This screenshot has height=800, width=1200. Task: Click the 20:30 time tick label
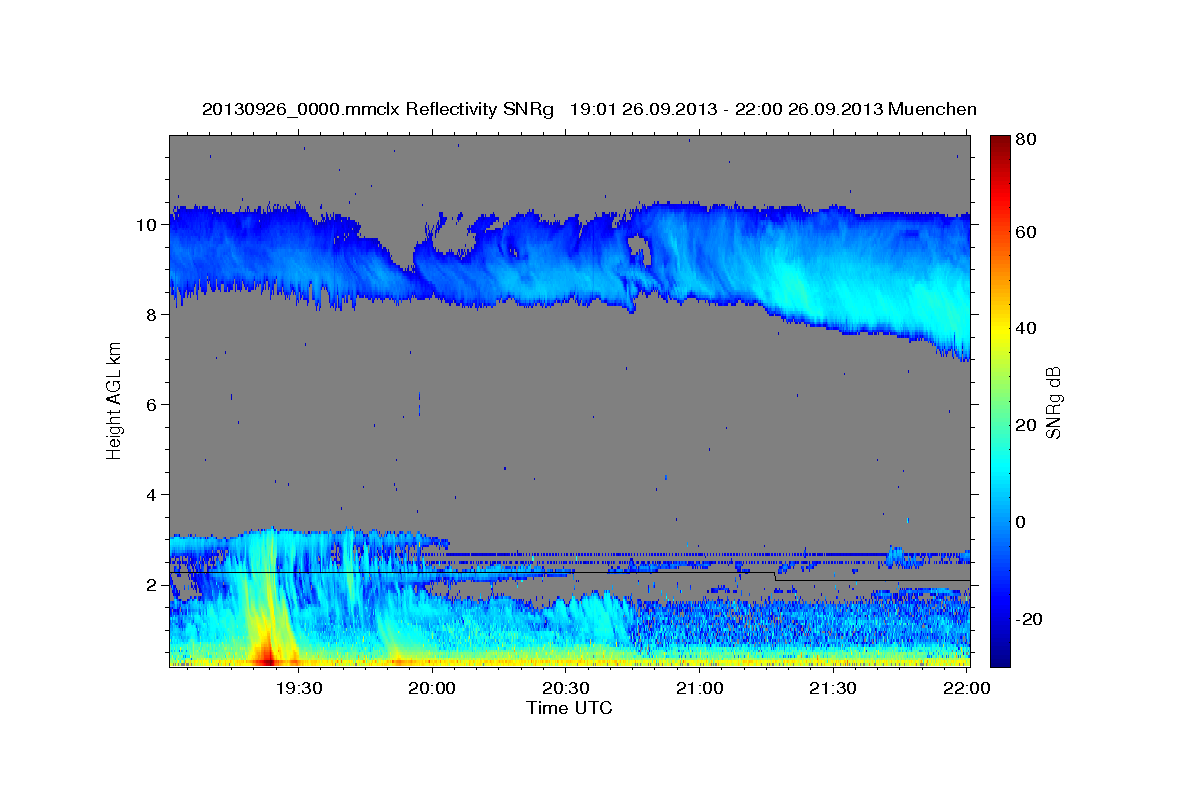coord(566,688)
